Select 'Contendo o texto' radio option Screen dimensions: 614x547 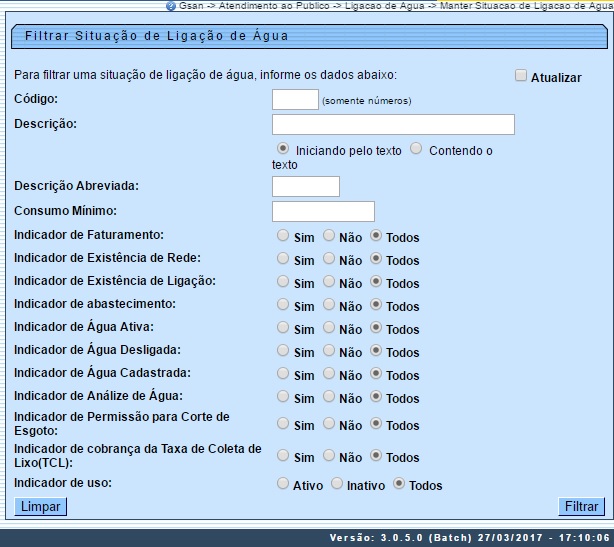[416, 148]
